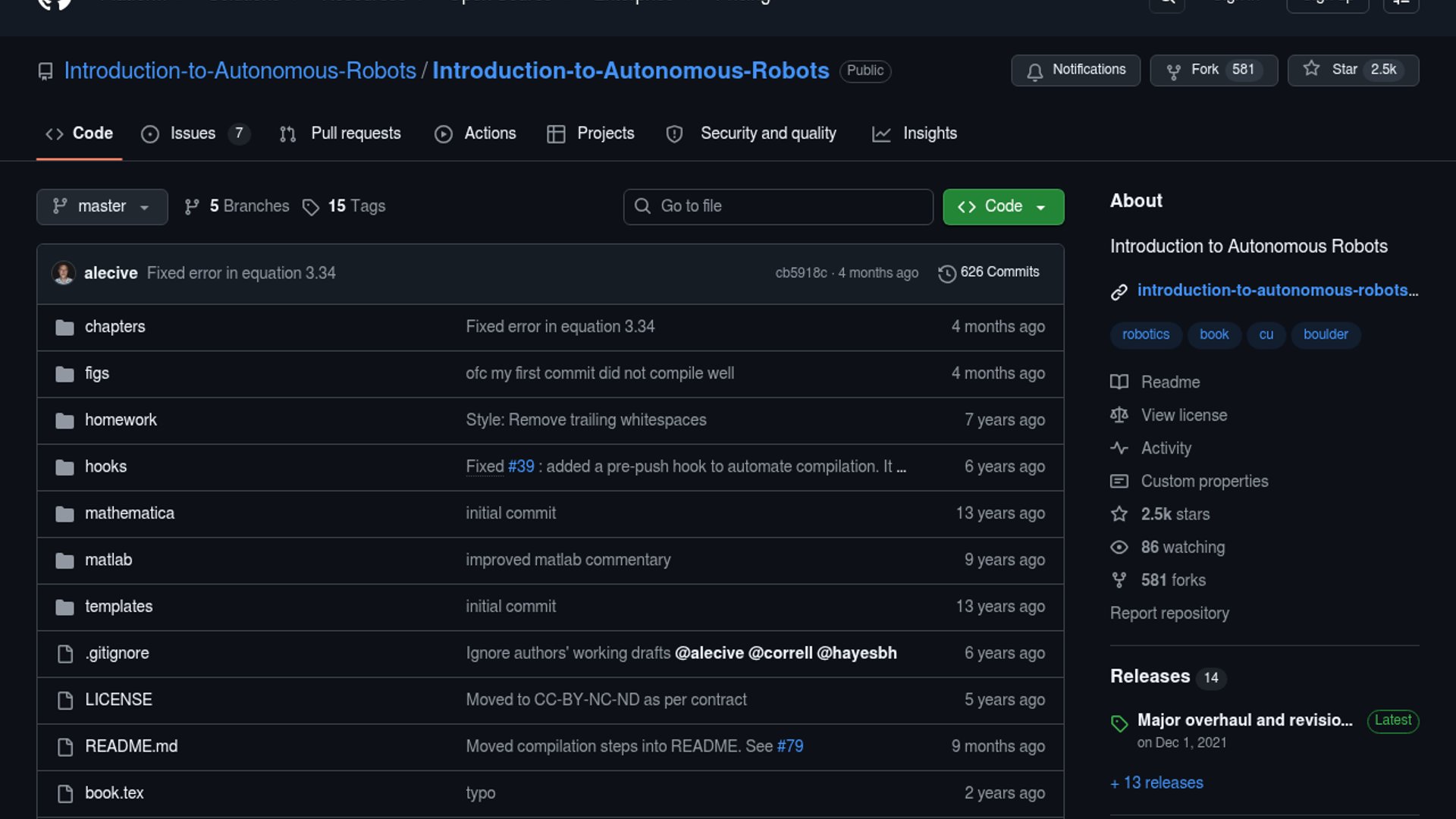Open 626 Commits history

point(989,272)
